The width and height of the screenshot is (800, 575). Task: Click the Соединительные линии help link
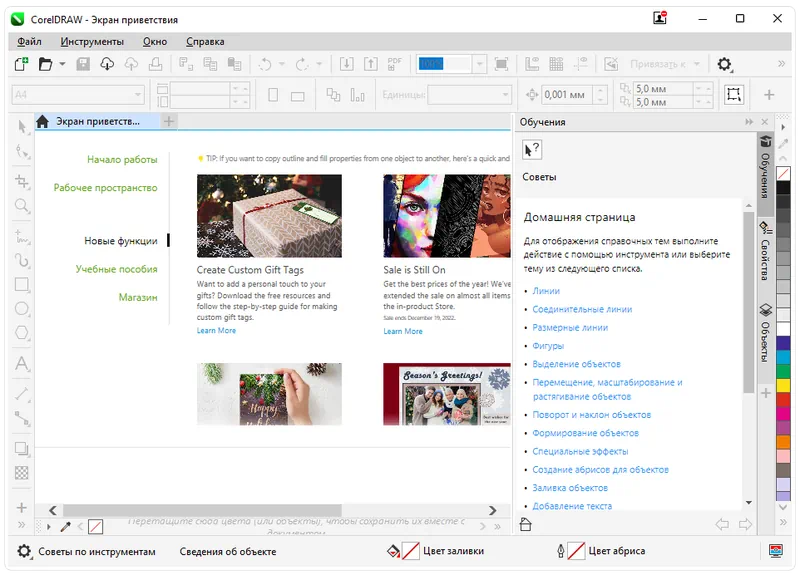(582, 309)
